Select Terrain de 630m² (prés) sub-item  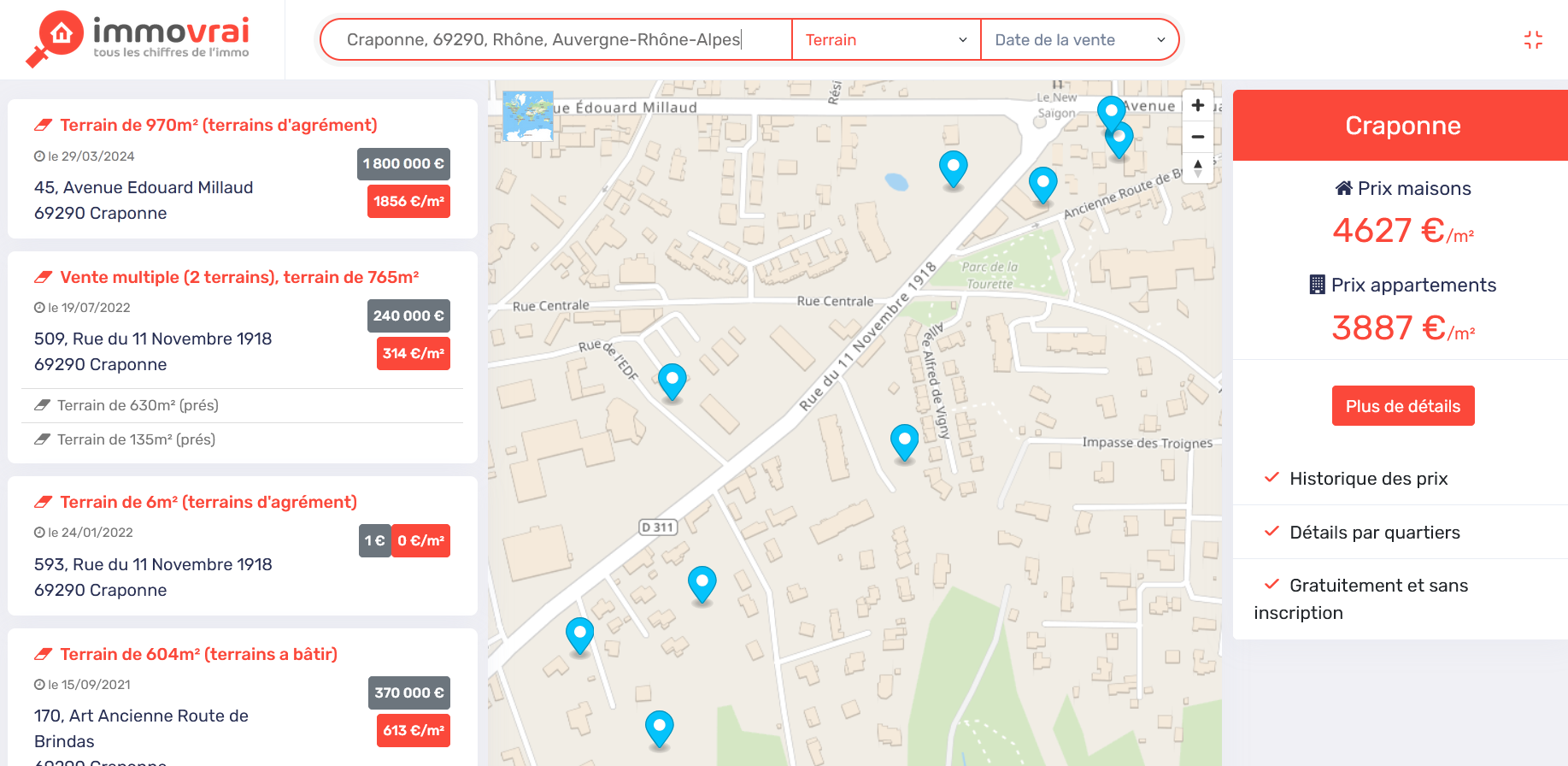(x=138, y=405)
